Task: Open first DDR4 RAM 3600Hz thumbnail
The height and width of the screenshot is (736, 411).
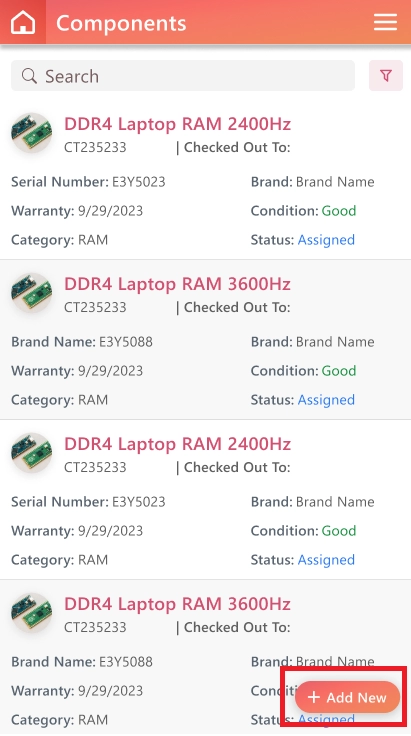Action: point(31,293)
